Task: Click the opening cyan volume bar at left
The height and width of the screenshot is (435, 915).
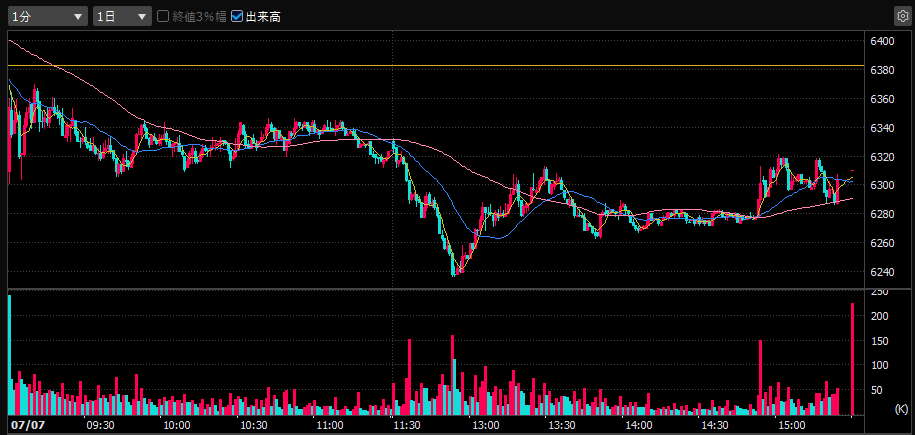Action: pos(10,355)
